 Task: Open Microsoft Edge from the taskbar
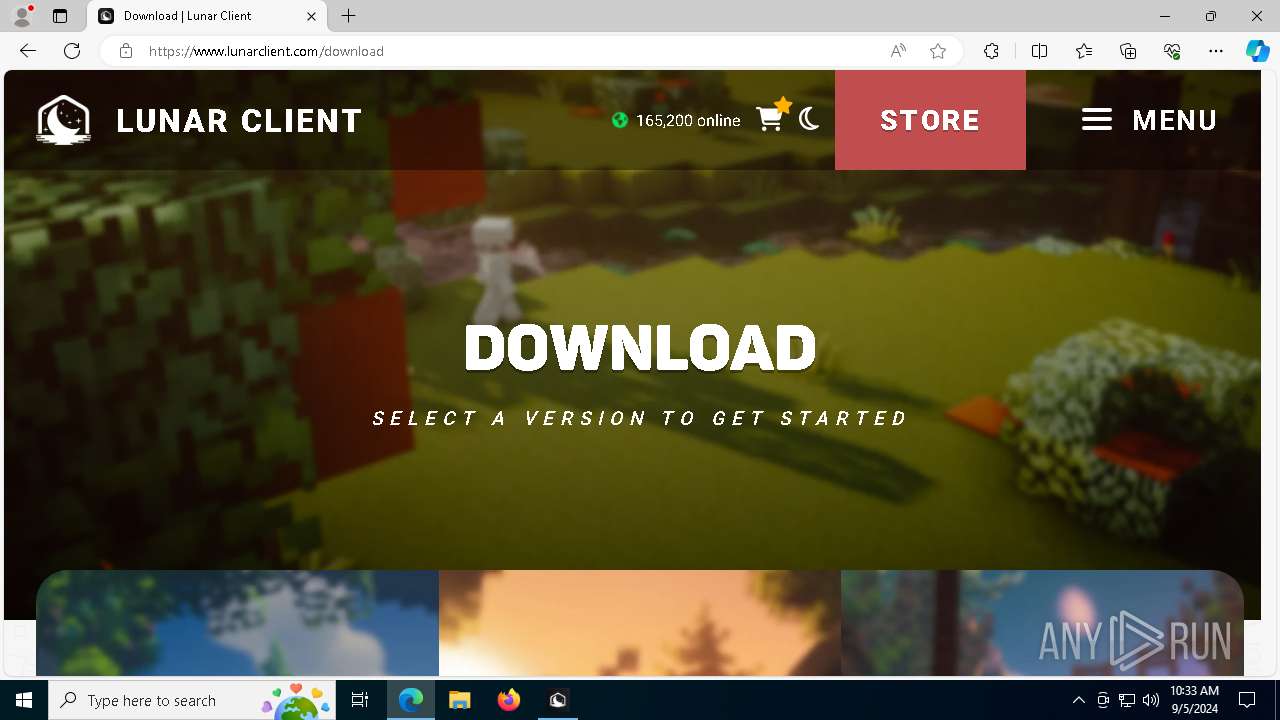[x=411, y=700]
